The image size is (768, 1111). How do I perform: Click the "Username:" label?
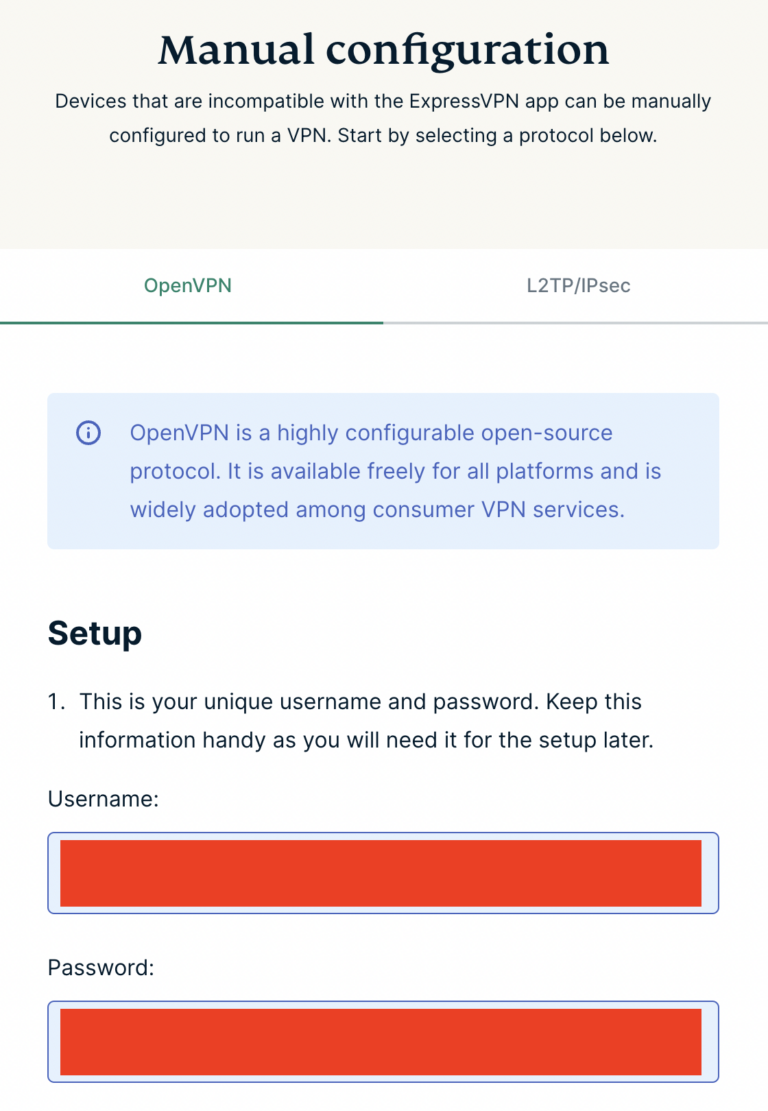pyautogui.click(x=94, y=798)
